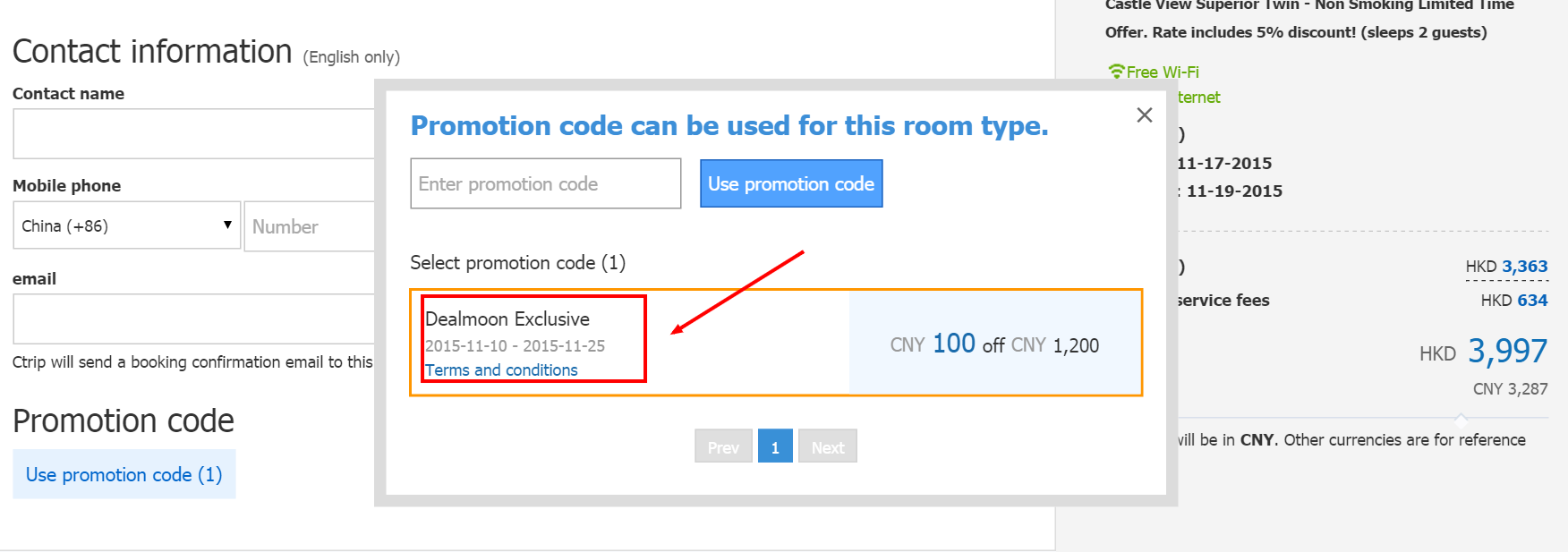Viewport: 1568px width, 552px height.
Task: Click the Prev pagination button
Action: click(x=723, y=446)
